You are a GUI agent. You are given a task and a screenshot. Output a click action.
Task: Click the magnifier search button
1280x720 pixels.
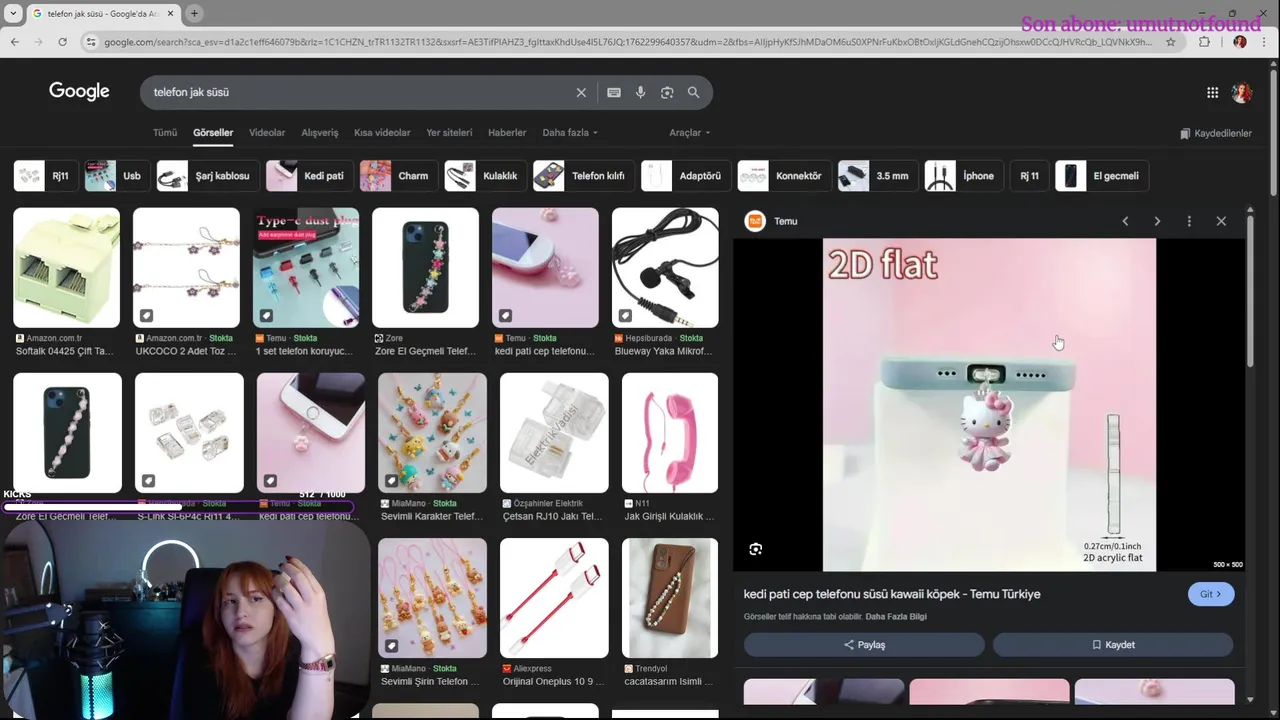693,92
